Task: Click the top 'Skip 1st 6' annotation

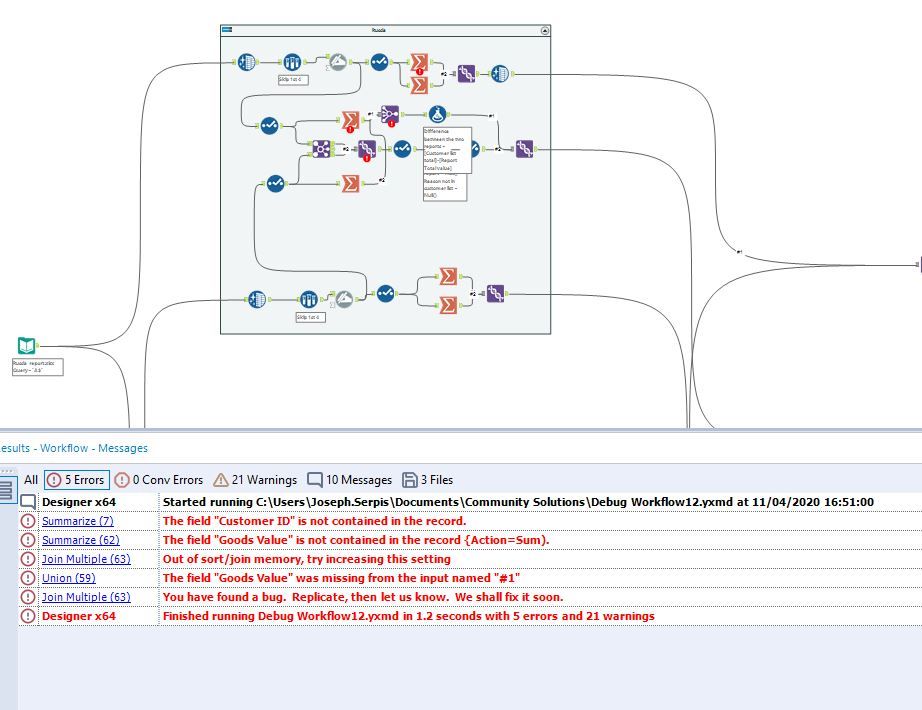Action: pyautogui.click(x=293, y=79)
